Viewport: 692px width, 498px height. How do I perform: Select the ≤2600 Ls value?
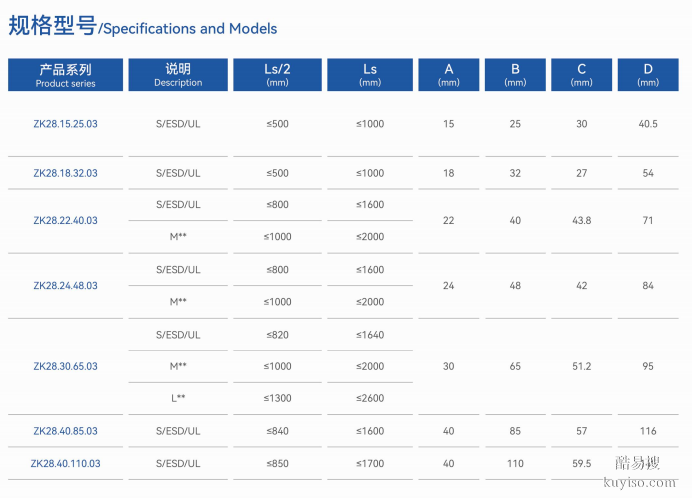pyautogui.click(x=370, y=398)
